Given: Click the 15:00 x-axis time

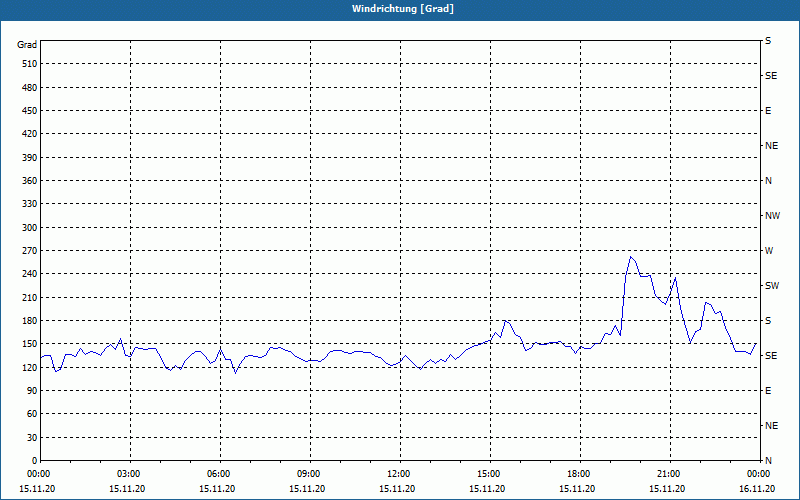Looking at the screenshot, I should tap(490, 474).
